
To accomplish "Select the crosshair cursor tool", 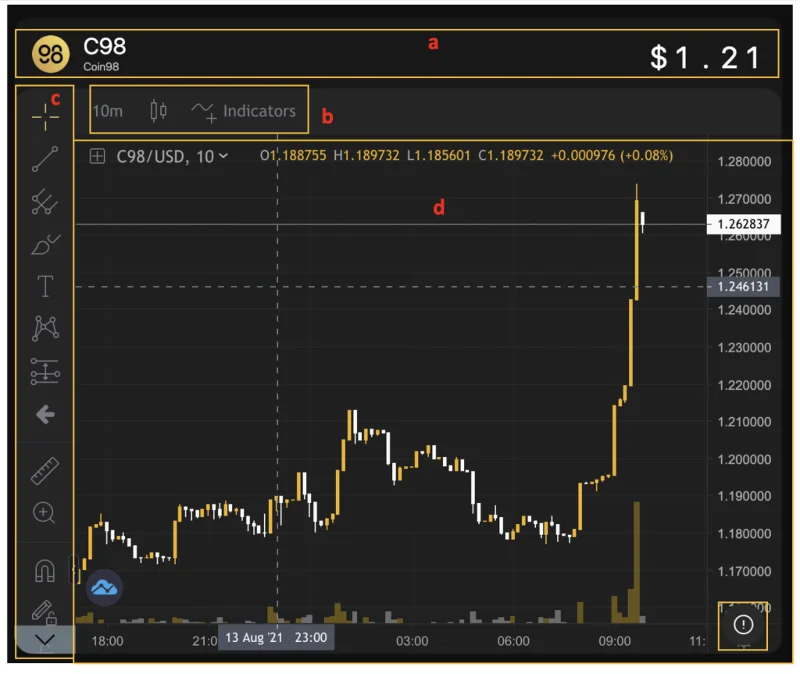I will (45, 117).
